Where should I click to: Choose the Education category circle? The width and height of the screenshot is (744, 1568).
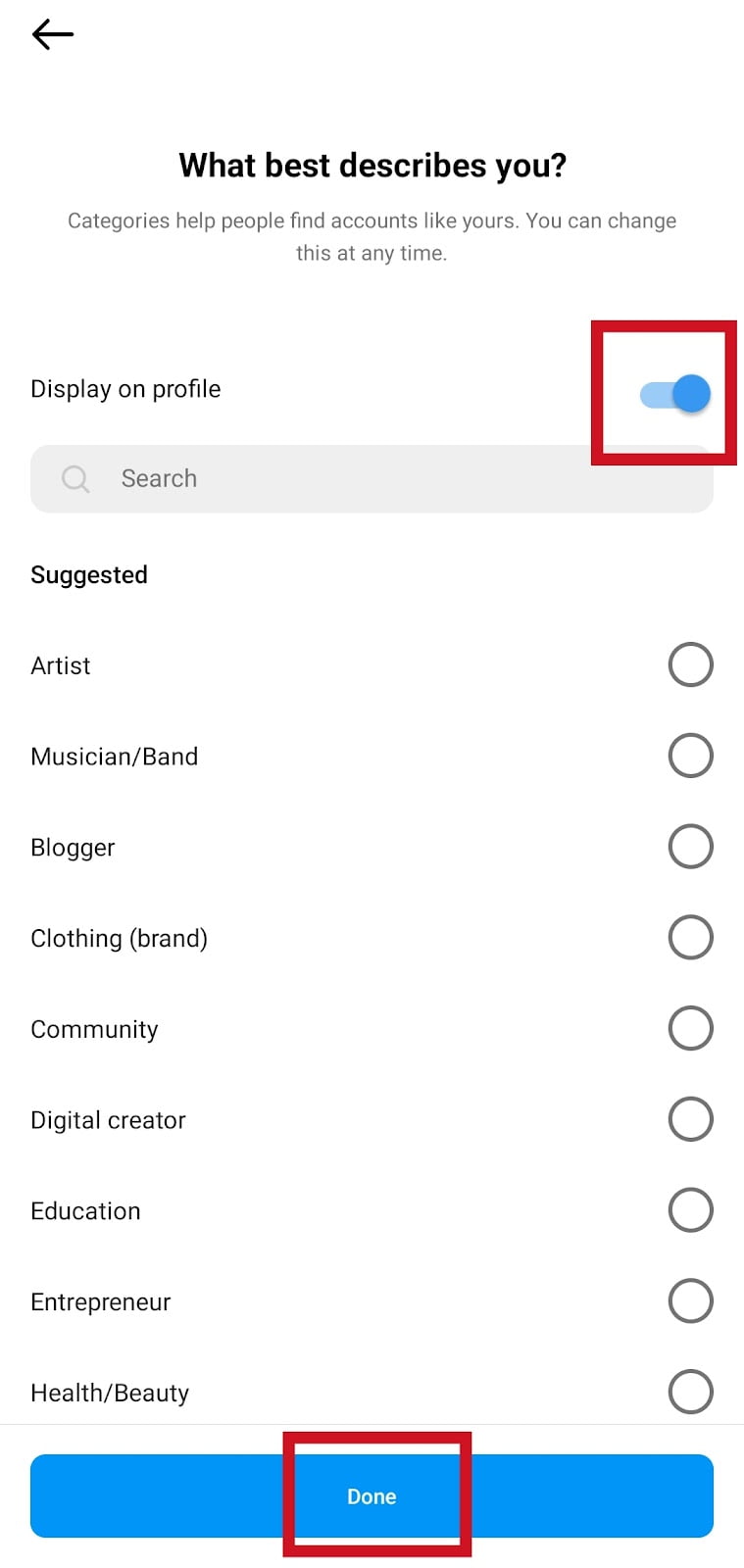click(x=691, y=1209)
